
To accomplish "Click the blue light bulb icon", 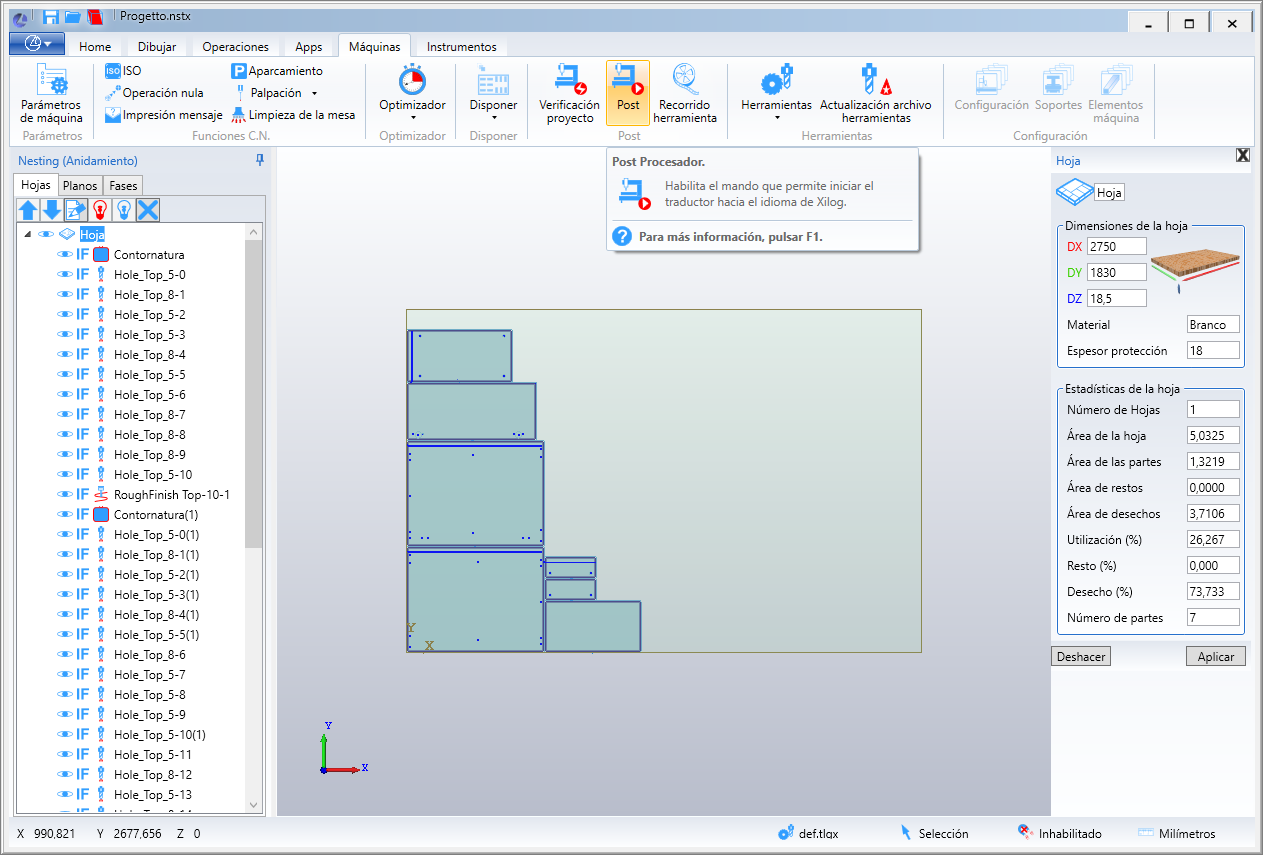I will click(124, 209).
